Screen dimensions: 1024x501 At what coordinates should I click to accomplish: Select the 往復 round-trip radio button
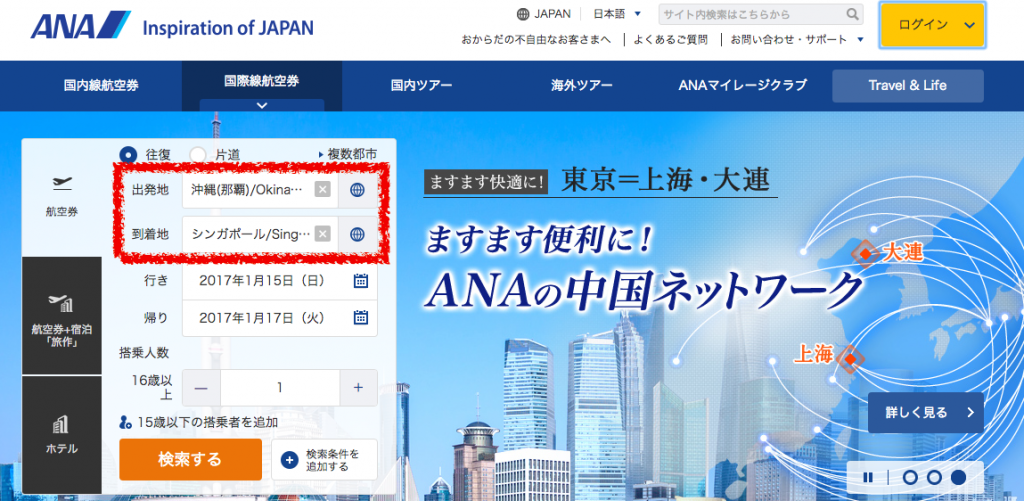128,155
